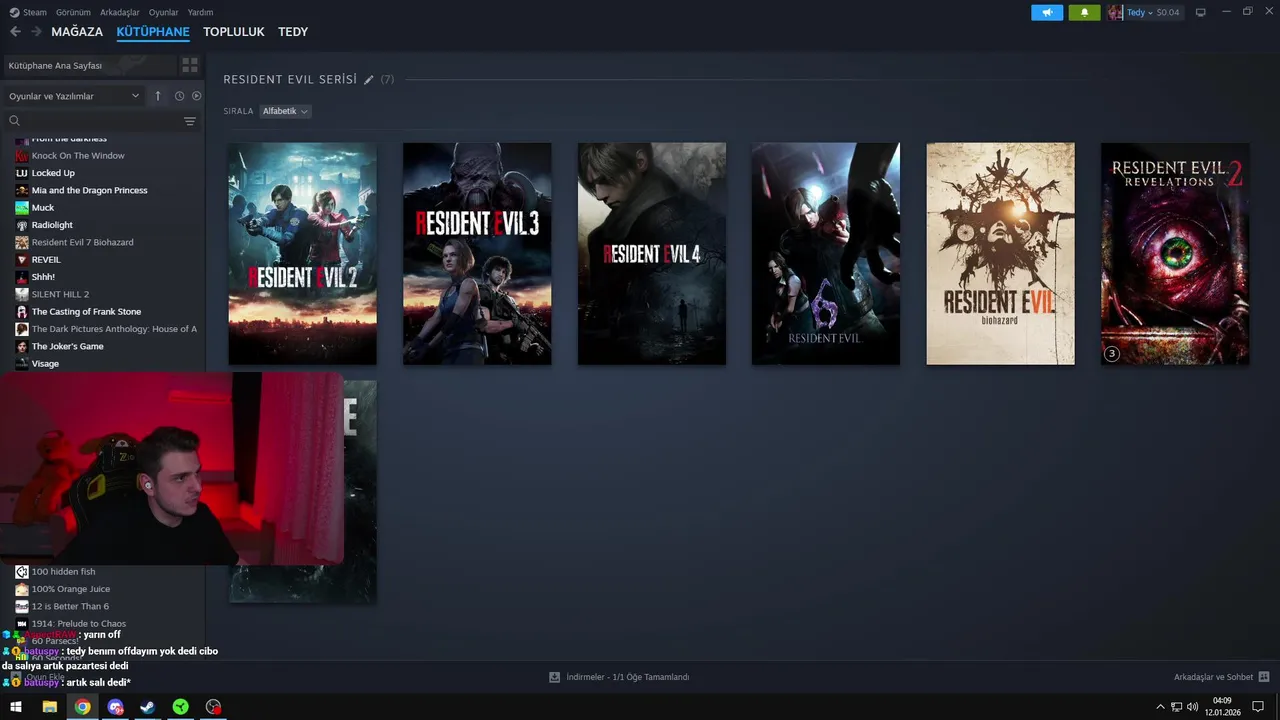Open İndirmeler downloads status link

[x=627, y=677]
